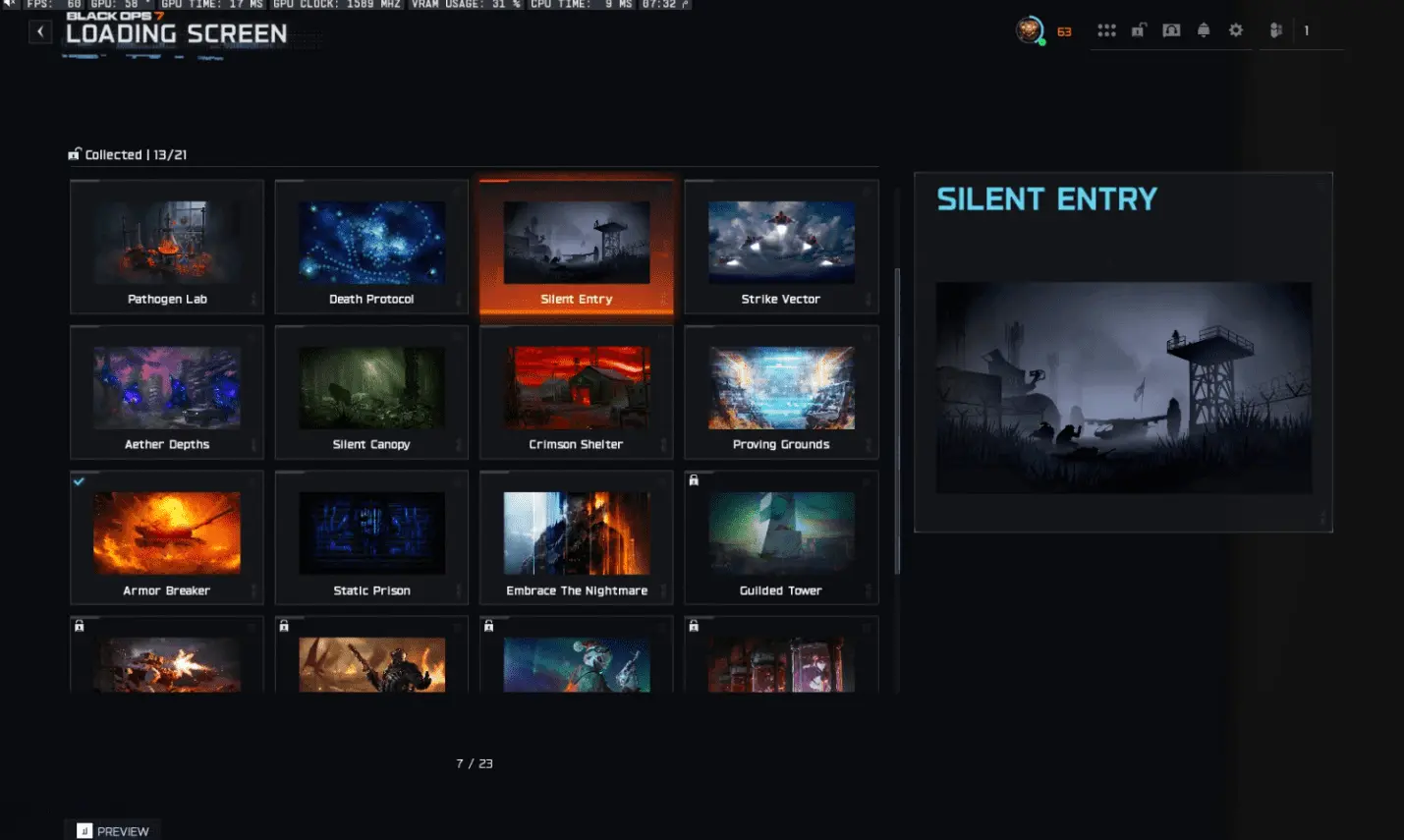The image size is (1404, 840).
Task: Click the unlock padlock icon in header
Action: pos(1138,30)
